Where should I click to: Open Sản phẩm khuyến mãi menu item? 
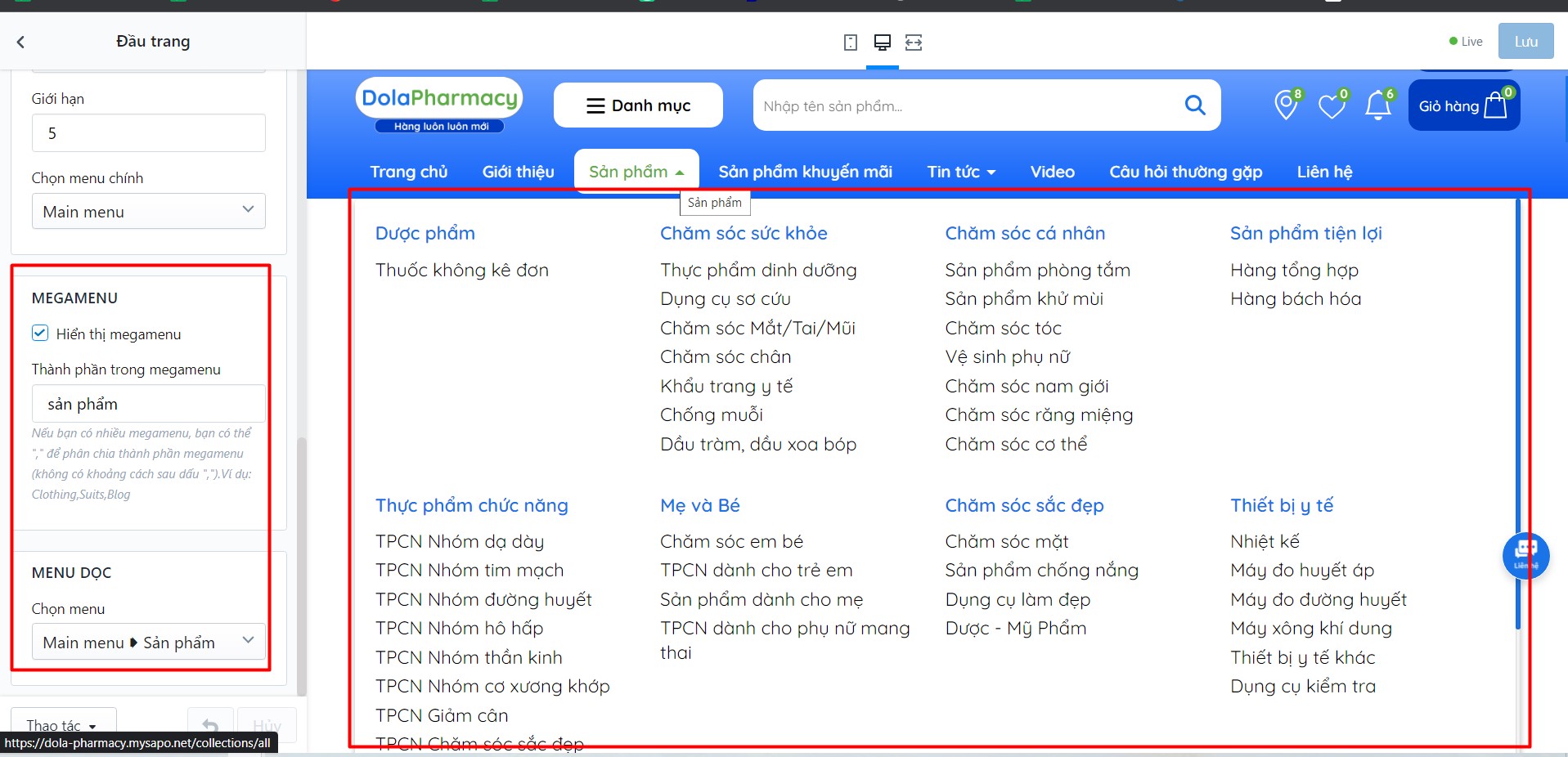(805, 172)
